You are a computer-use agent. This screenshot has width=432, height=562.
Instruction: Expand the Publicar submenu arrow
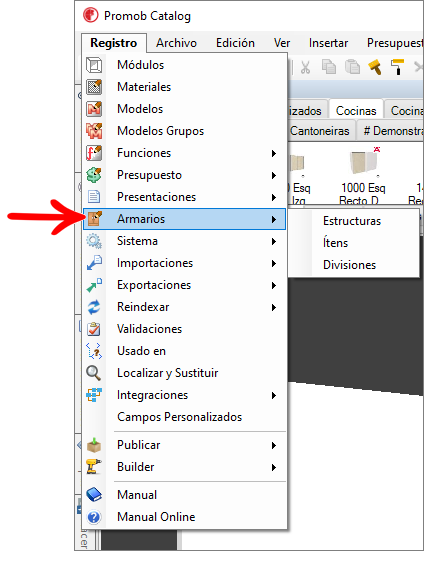pos(274,446)
